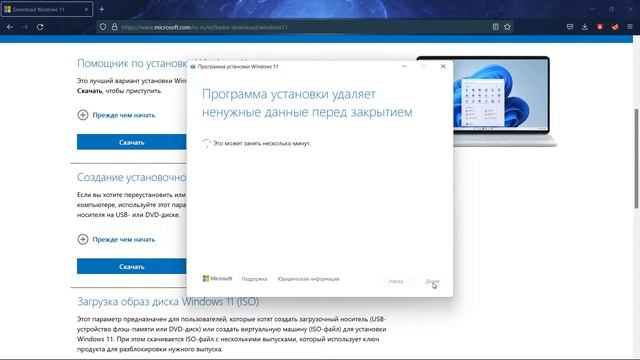Open 'Юридическая информация' link in setup dialog
Image resolution: width=640 pixels, height=360 pixels.
pos(309,279)
